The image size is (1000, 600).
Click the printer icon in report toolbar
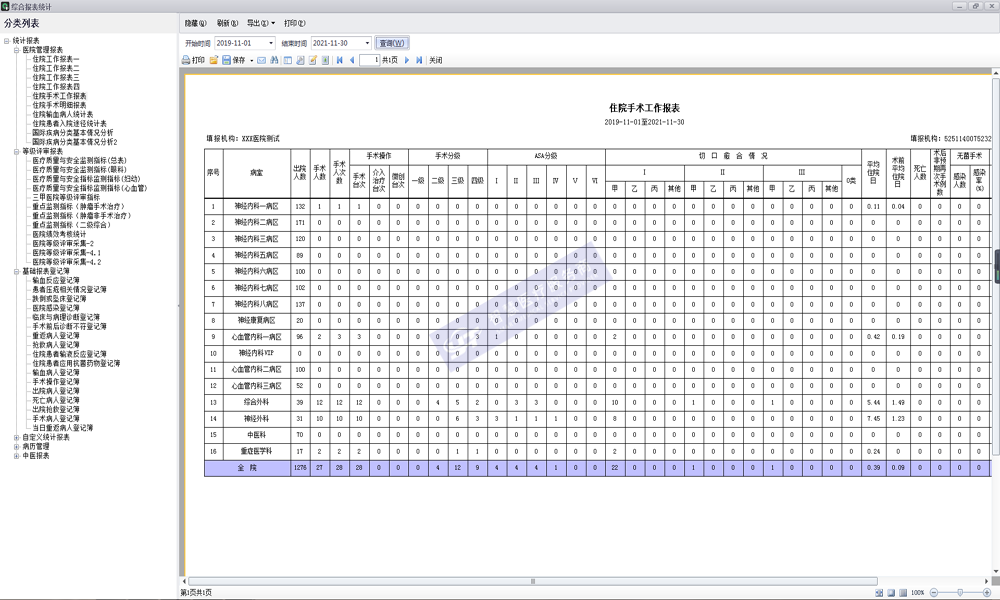186,60
